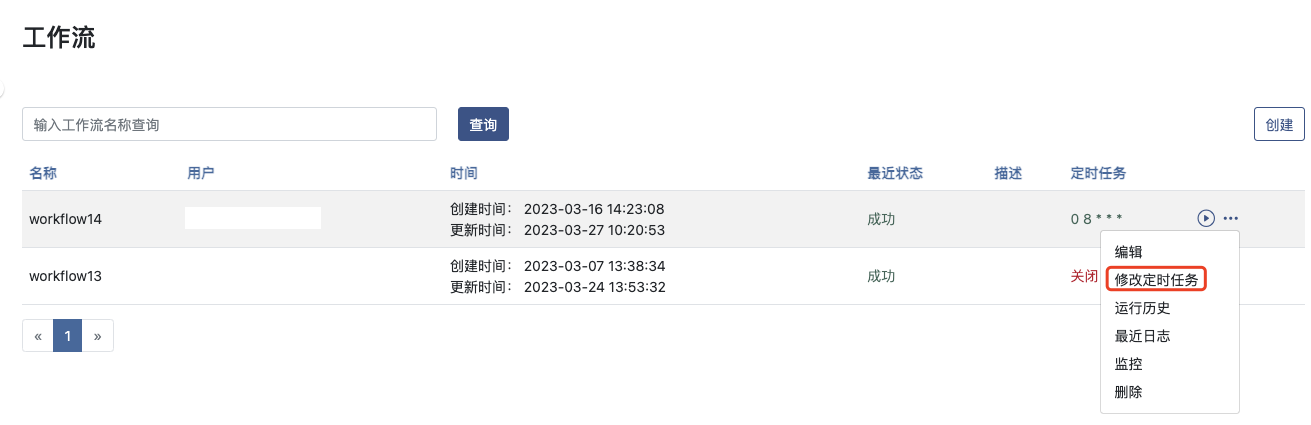Click the 时间 column header
Screen dimensions: 1311x425
pyautogui.click(x=464, y=173)
